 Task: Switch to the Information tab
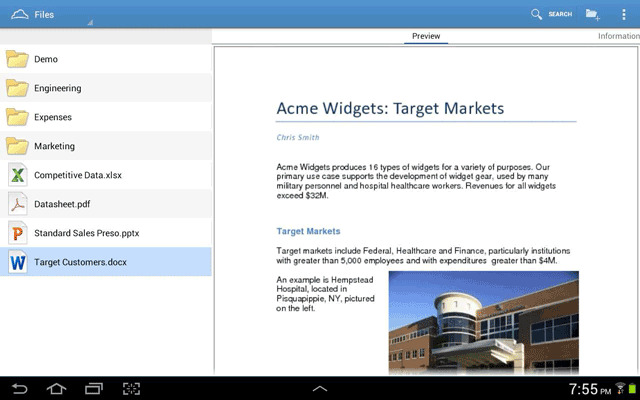[x=619, y=36]
